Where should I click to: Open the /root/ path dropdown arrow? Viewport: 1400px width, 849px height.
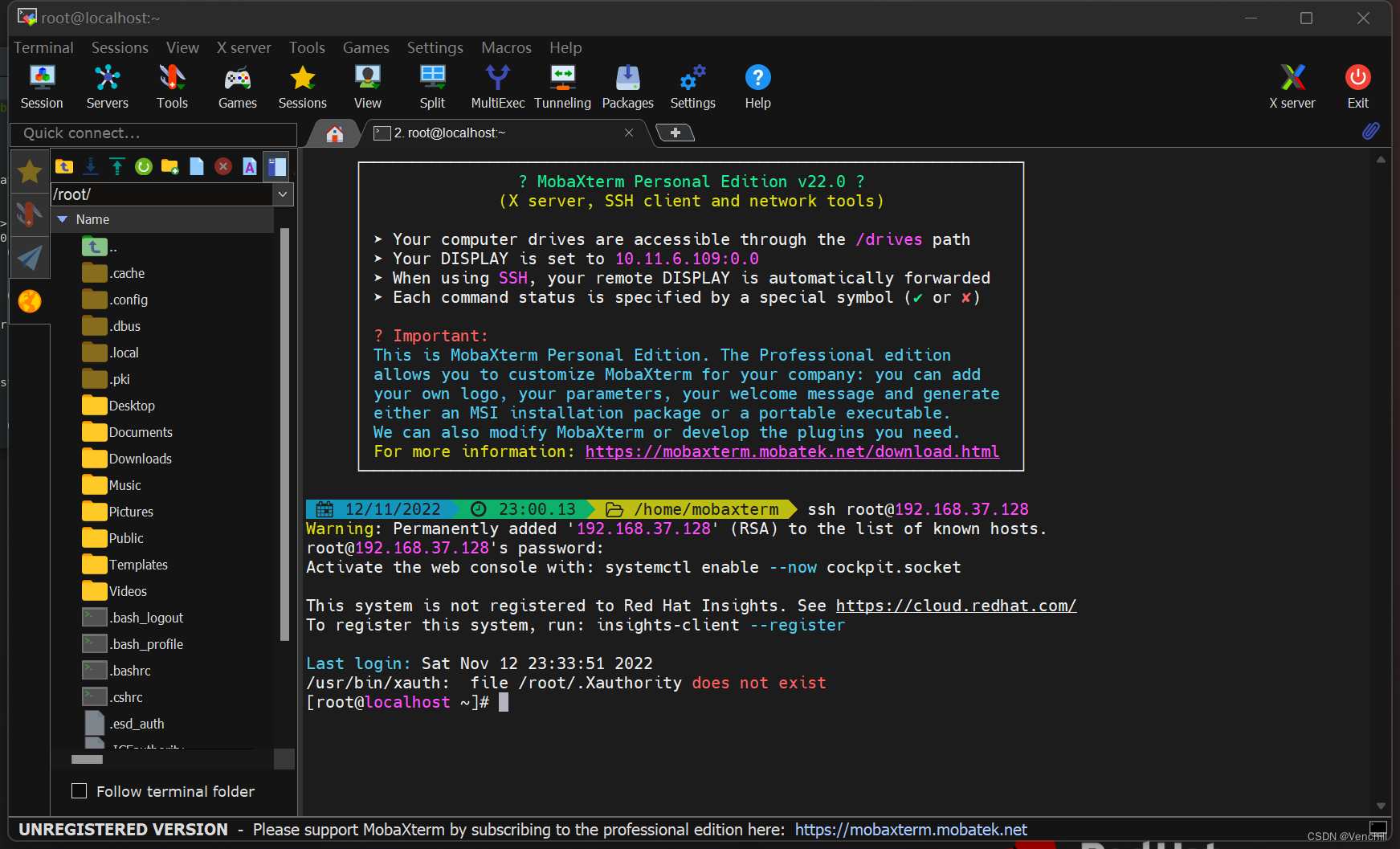click(x=283, y=194)
